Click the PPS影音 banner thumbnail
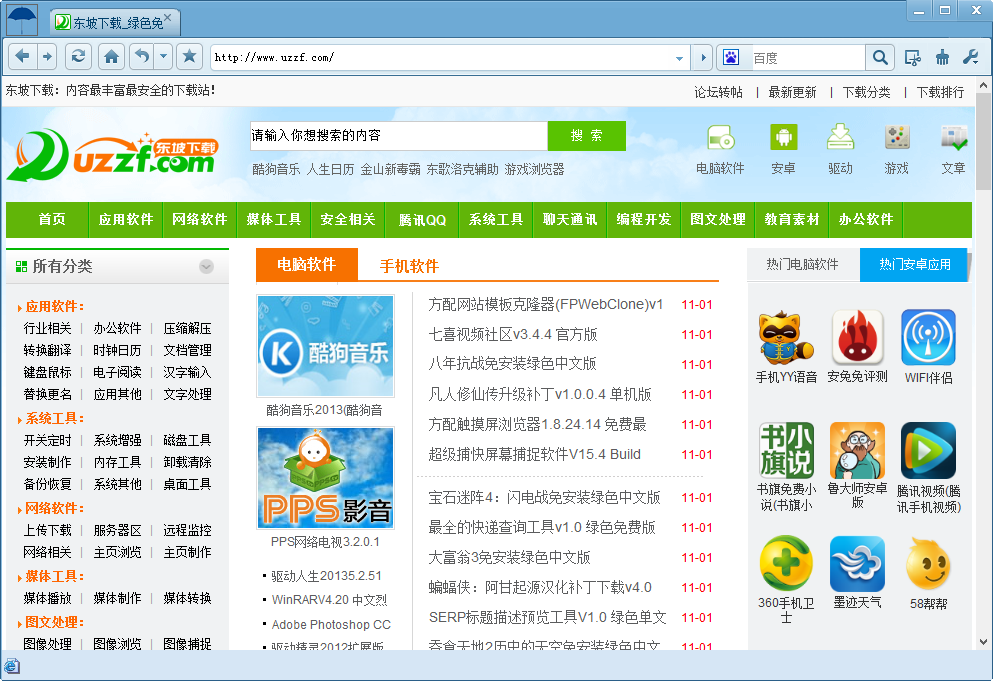This screenshot has height=681, width=993. tap(326, 478)
